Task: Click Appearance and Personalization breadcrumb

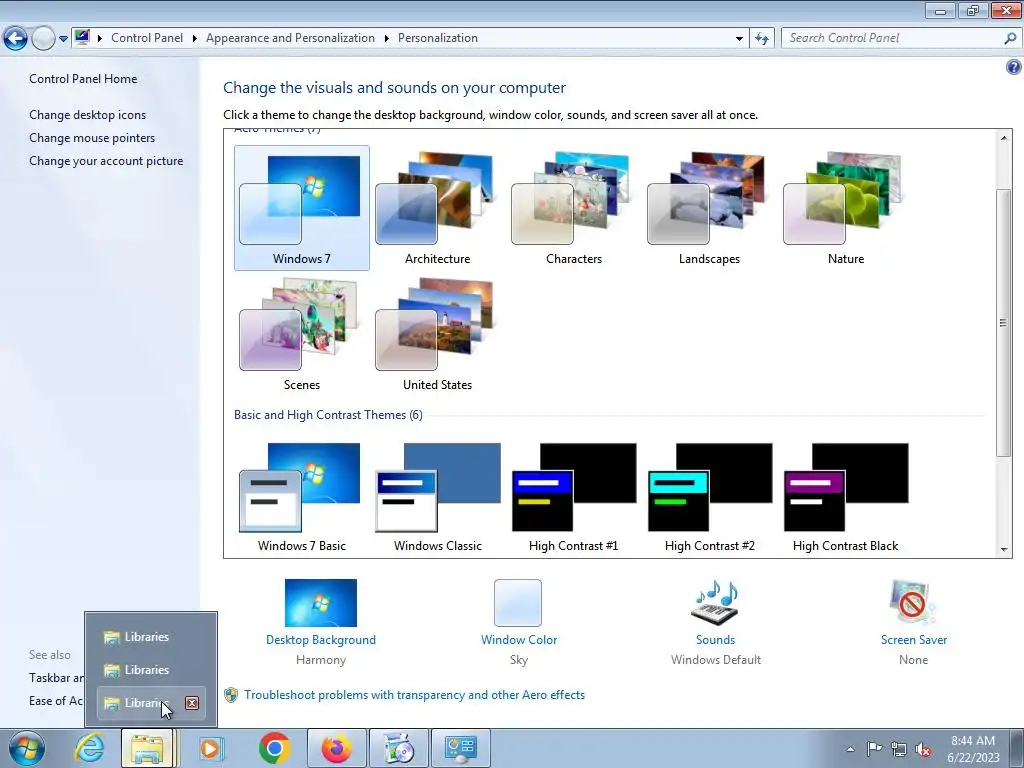Action: 291,38
